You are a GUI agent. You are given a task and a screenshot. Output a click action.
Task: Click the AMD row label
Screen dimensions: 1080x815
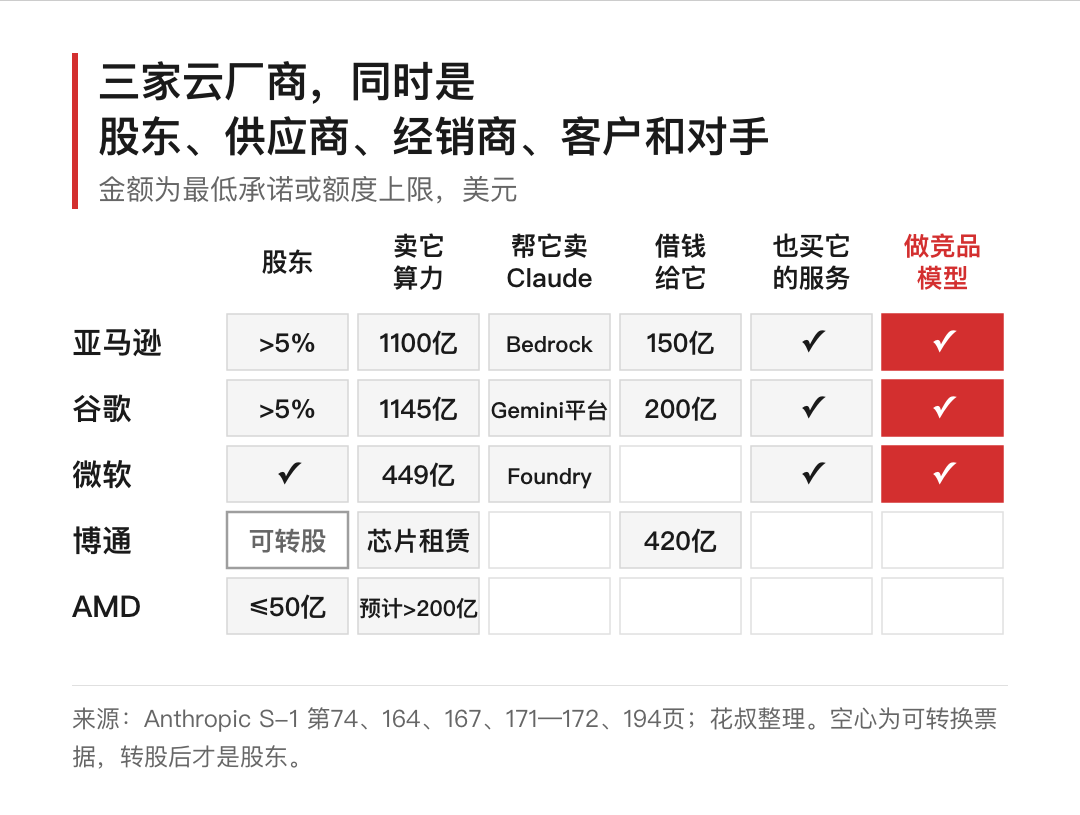tap(106, 607)
